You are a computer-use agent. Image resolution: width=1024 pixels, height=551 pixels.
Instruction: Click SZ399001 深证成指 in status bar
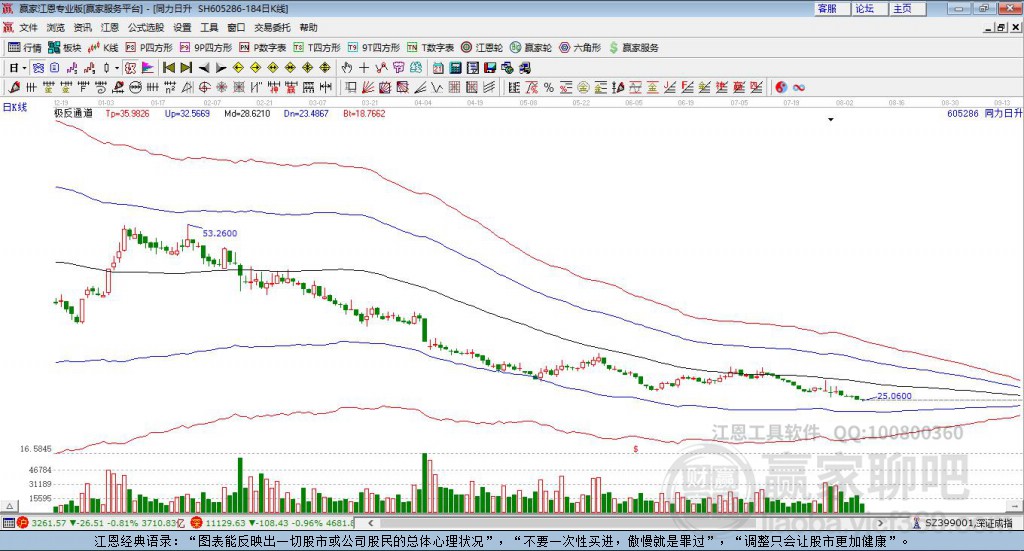(x=968, y=523)
